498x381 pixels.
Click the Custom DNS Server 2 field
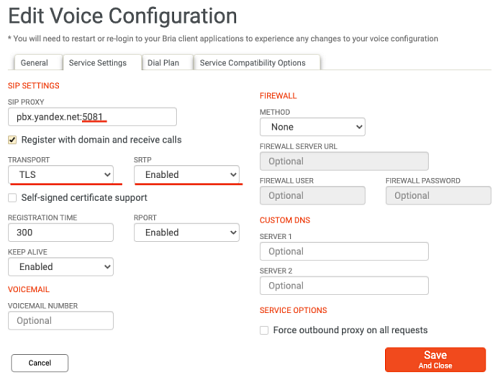point(344,286)
